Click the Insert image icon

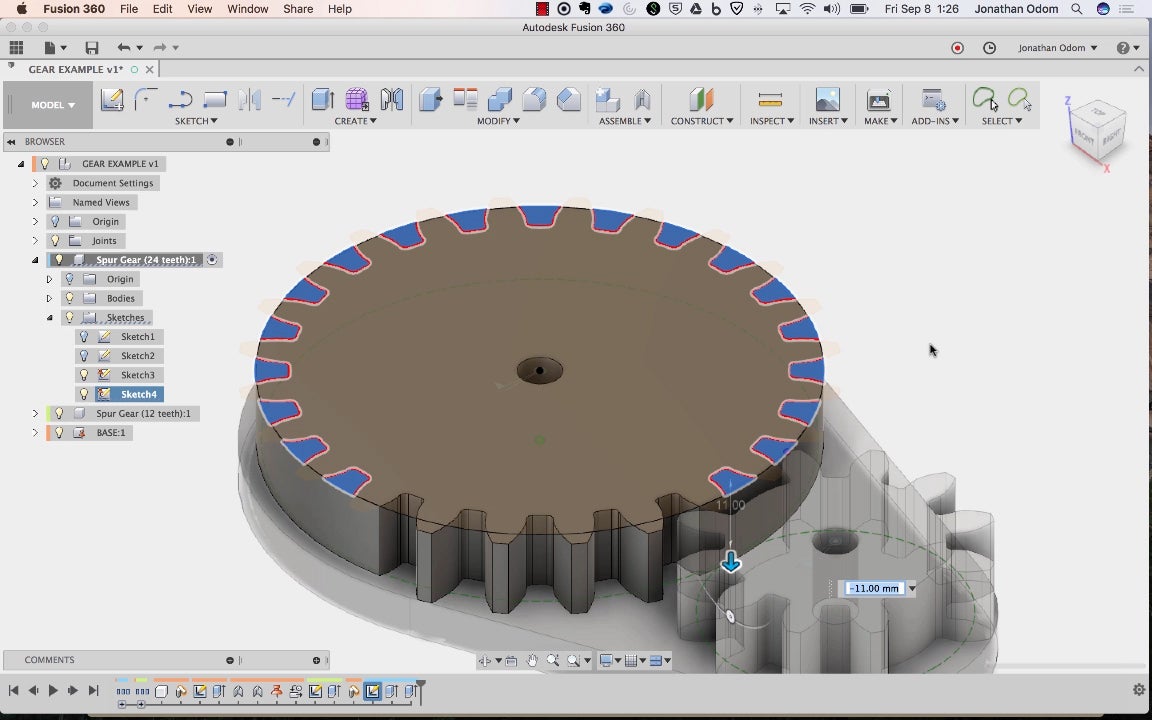827,99
